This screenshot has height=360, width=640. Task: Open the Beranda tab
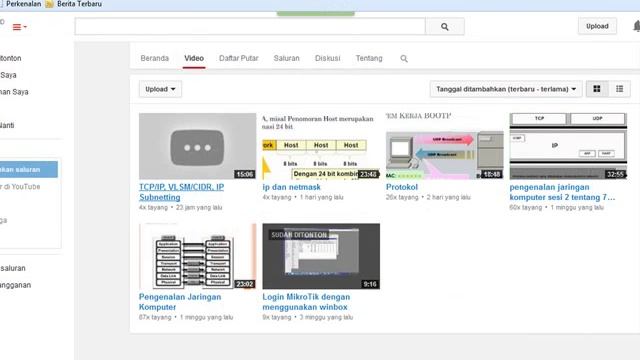155,58
